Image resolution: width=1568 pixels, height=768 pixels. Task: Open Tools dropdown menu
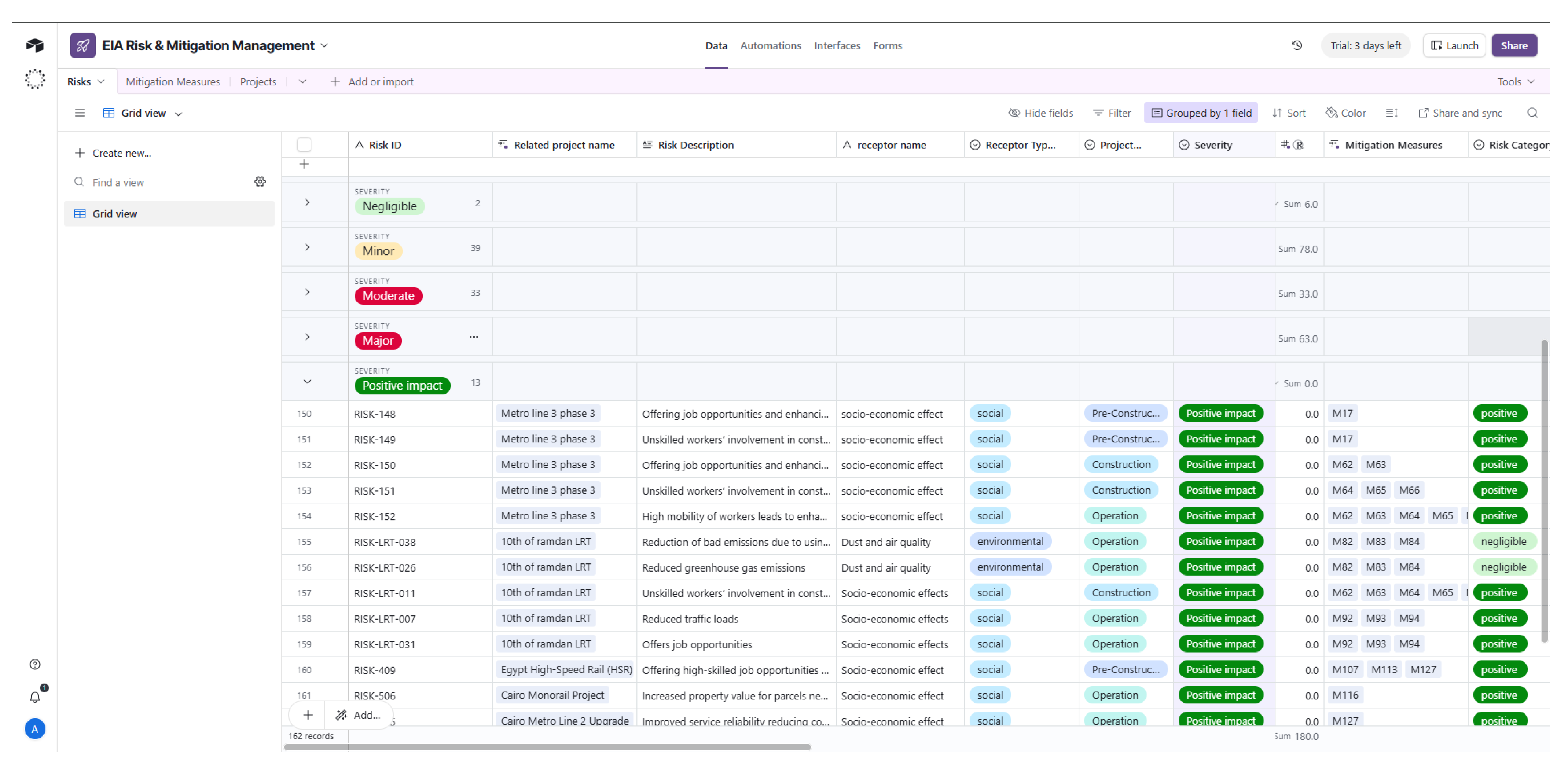tap(1515, 81)
